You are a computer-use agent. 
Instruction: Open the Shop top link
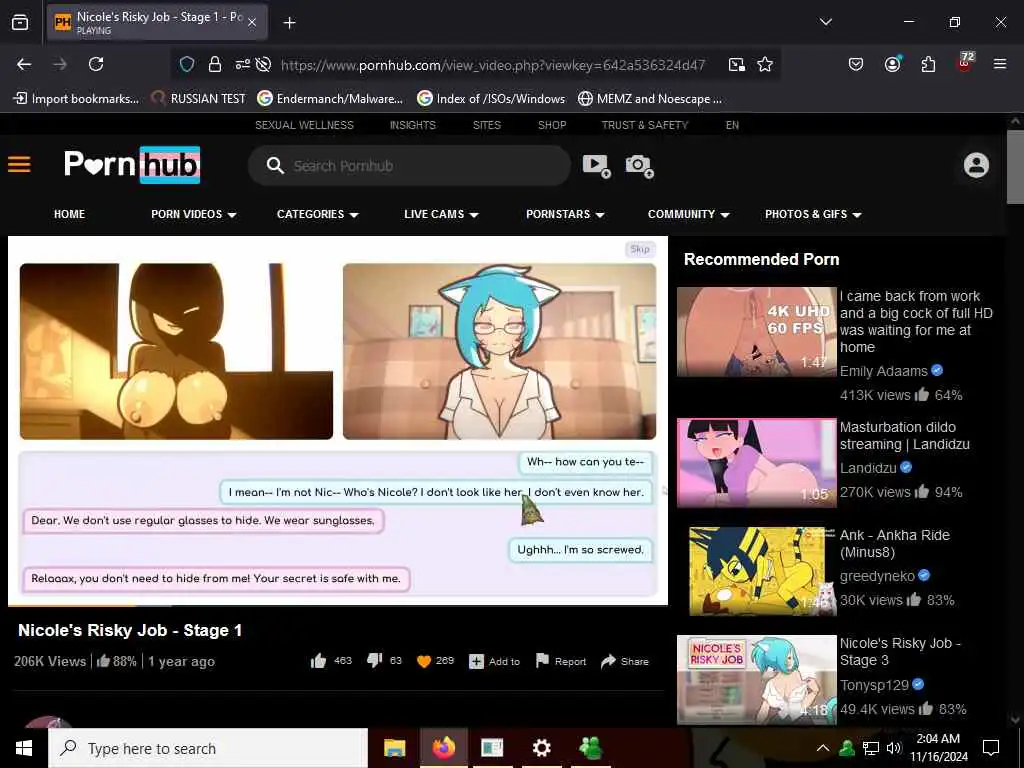pos(552,125)
